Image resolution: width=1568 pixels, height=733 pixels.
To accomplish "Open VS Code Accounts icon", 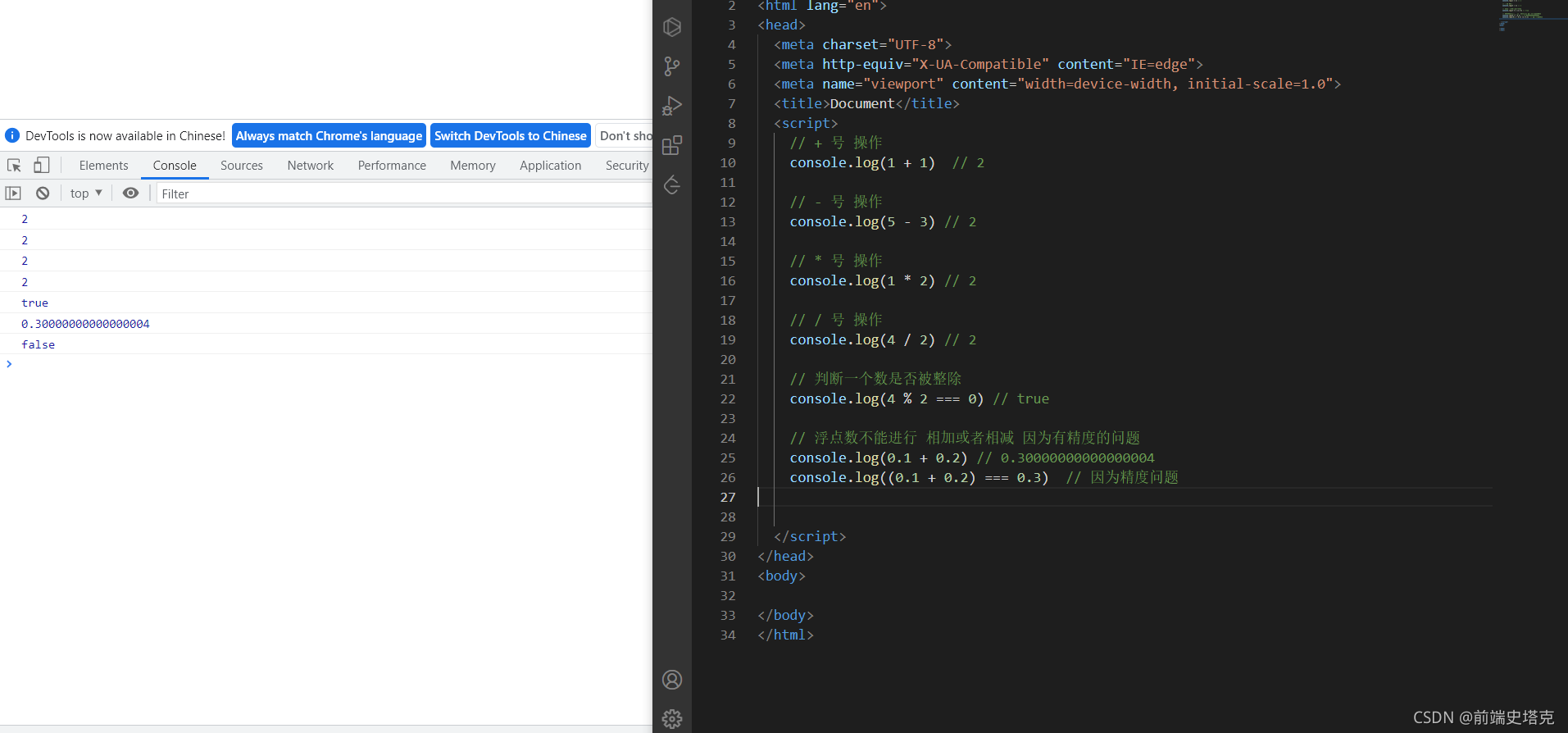I will point(672,680).
